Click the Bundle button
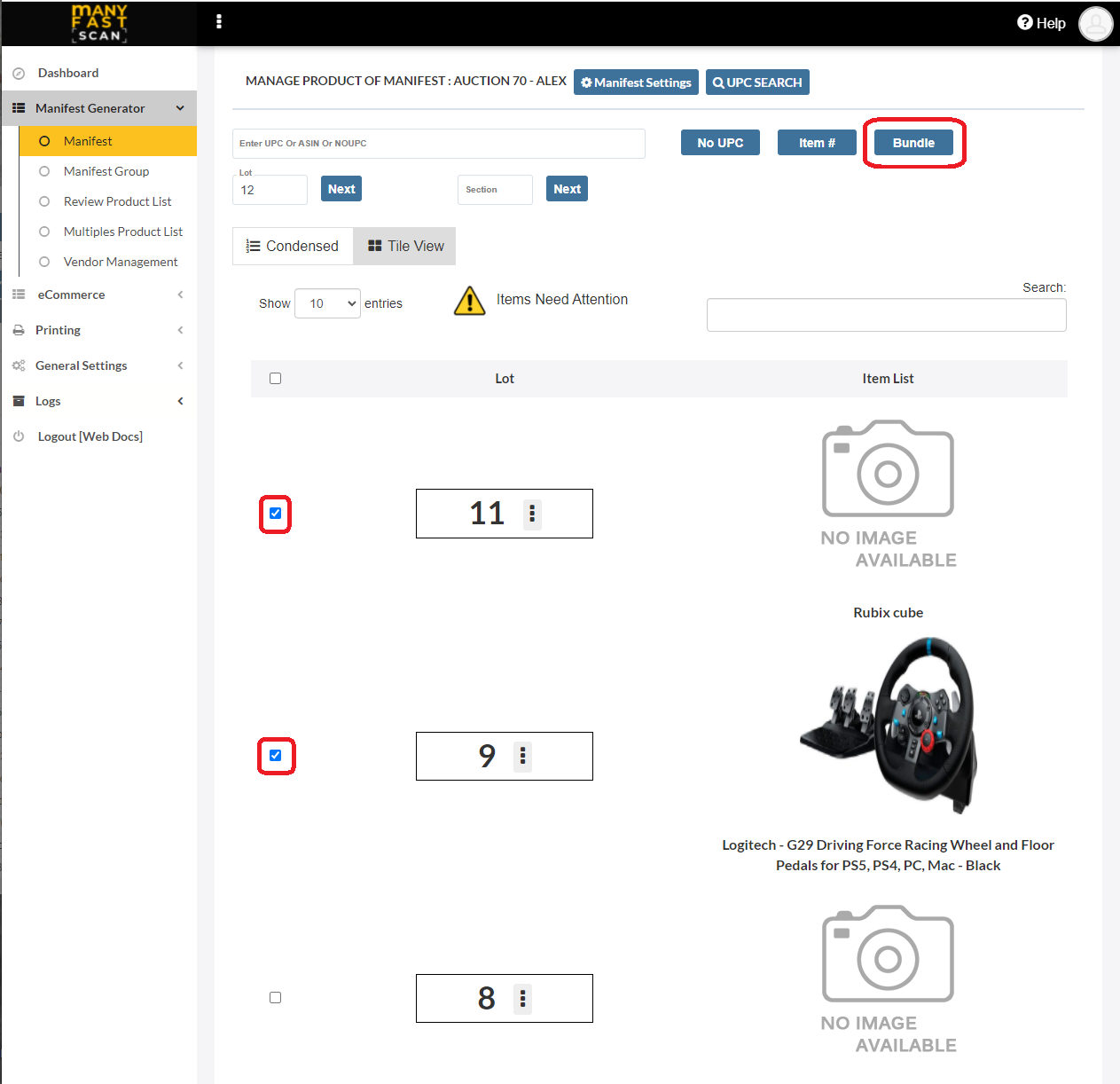The width and height of the screenshot is (1120, 1084). tap(913, 143)
